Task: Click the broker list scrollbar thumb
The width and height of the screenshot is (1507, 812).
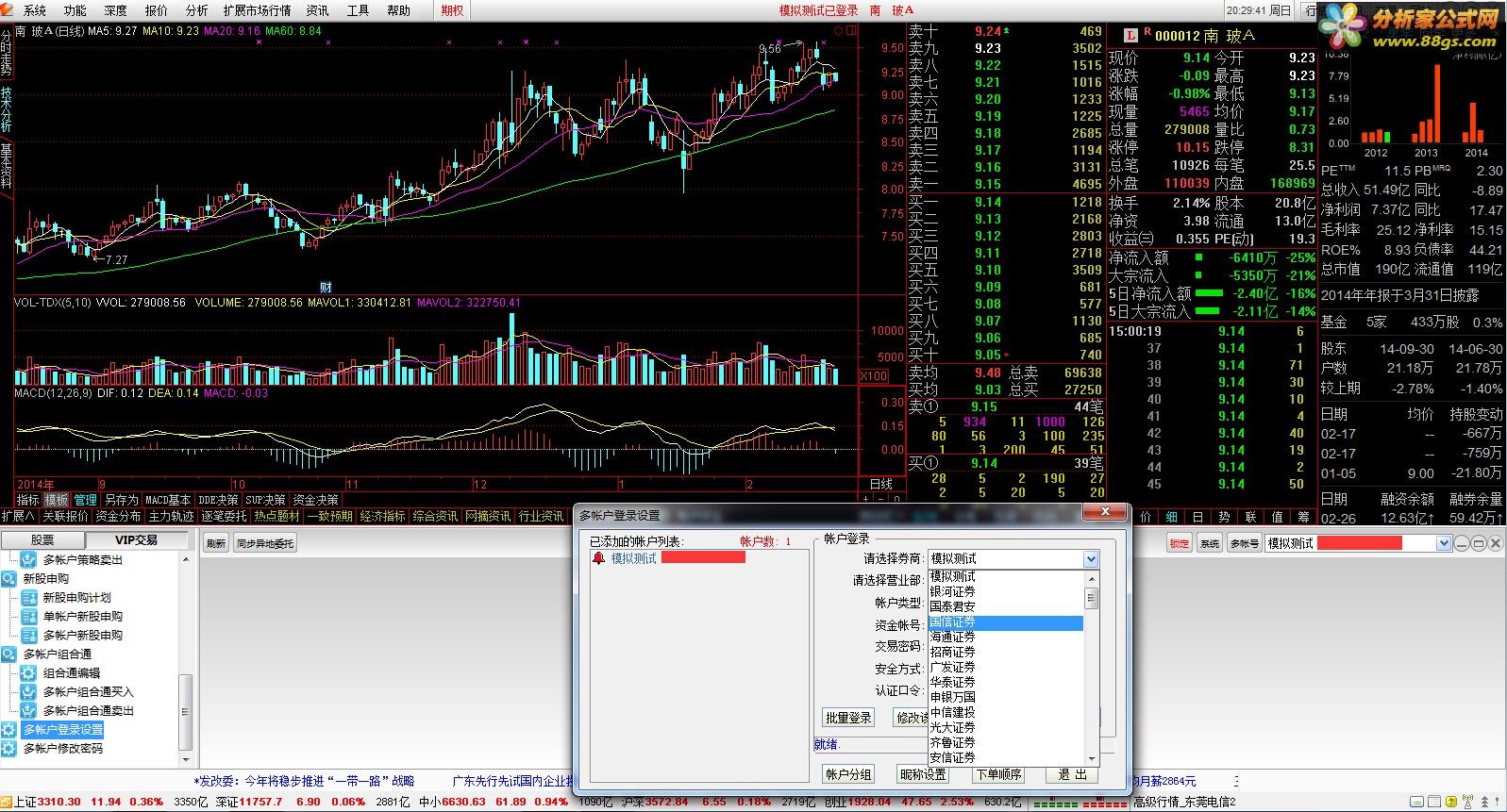Action: 1091,597
